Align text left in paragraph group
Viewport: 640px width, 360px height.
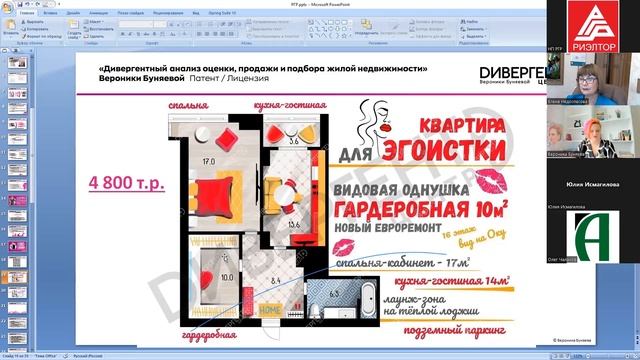(199, 34)
